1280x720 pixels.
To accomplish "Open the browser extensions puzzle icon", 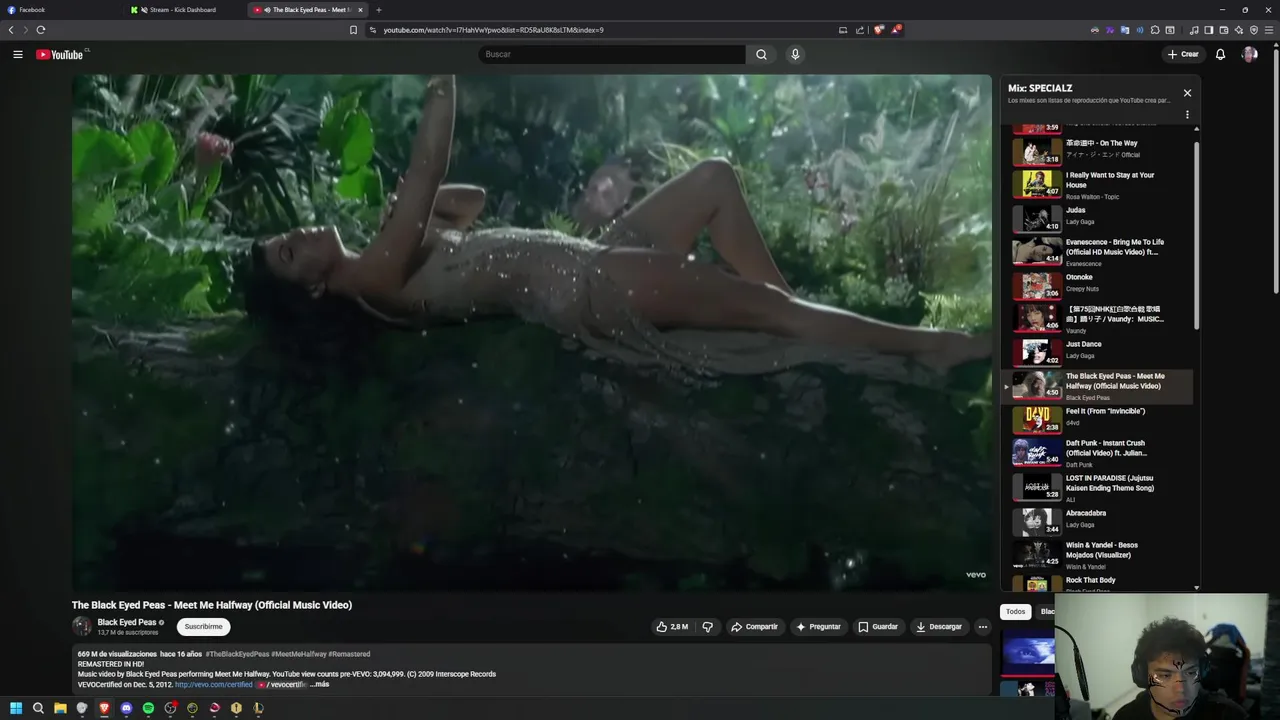I will coord(1155,30).
